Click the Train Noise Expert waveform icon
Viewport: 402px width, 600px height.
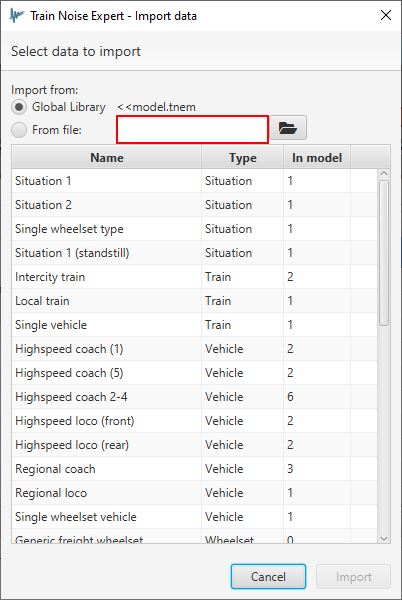coord(16,16)
